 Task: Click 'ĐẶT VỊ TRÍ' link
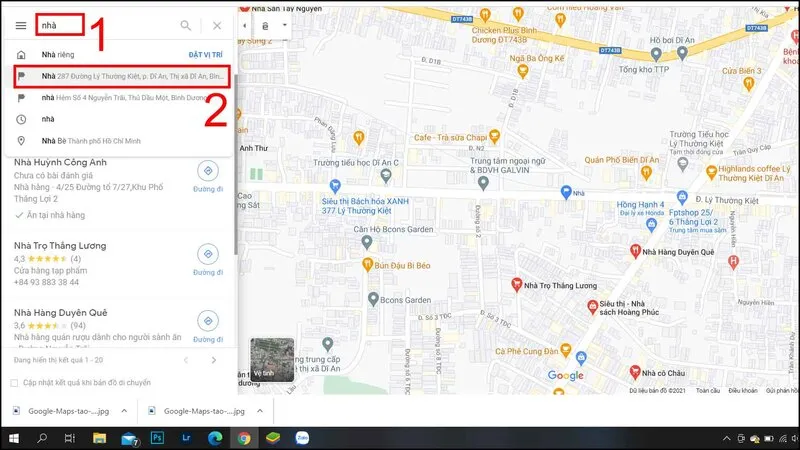point(206,55)
